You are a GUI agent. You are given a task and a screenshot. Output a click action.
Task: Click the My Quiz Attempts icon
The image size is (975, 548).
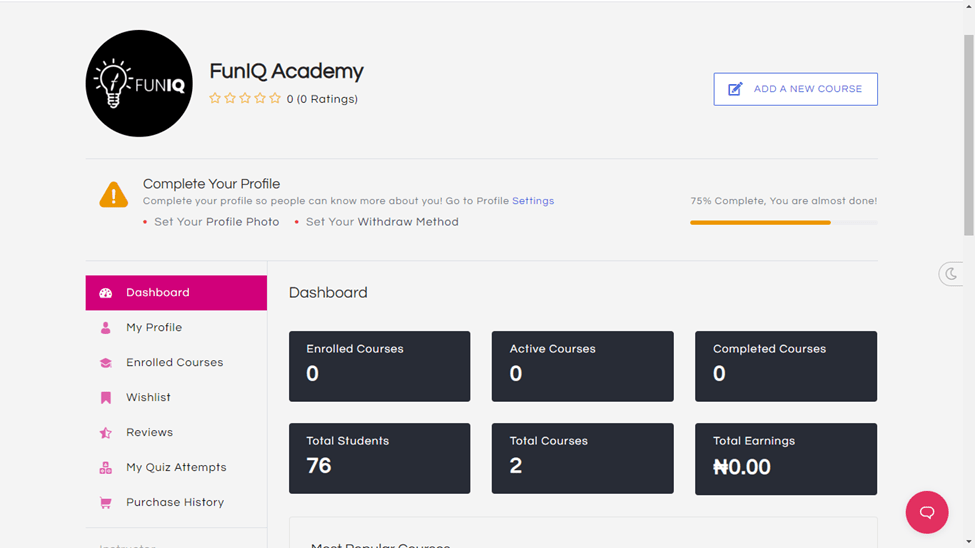pyautogui.click(x=106, y=468)
